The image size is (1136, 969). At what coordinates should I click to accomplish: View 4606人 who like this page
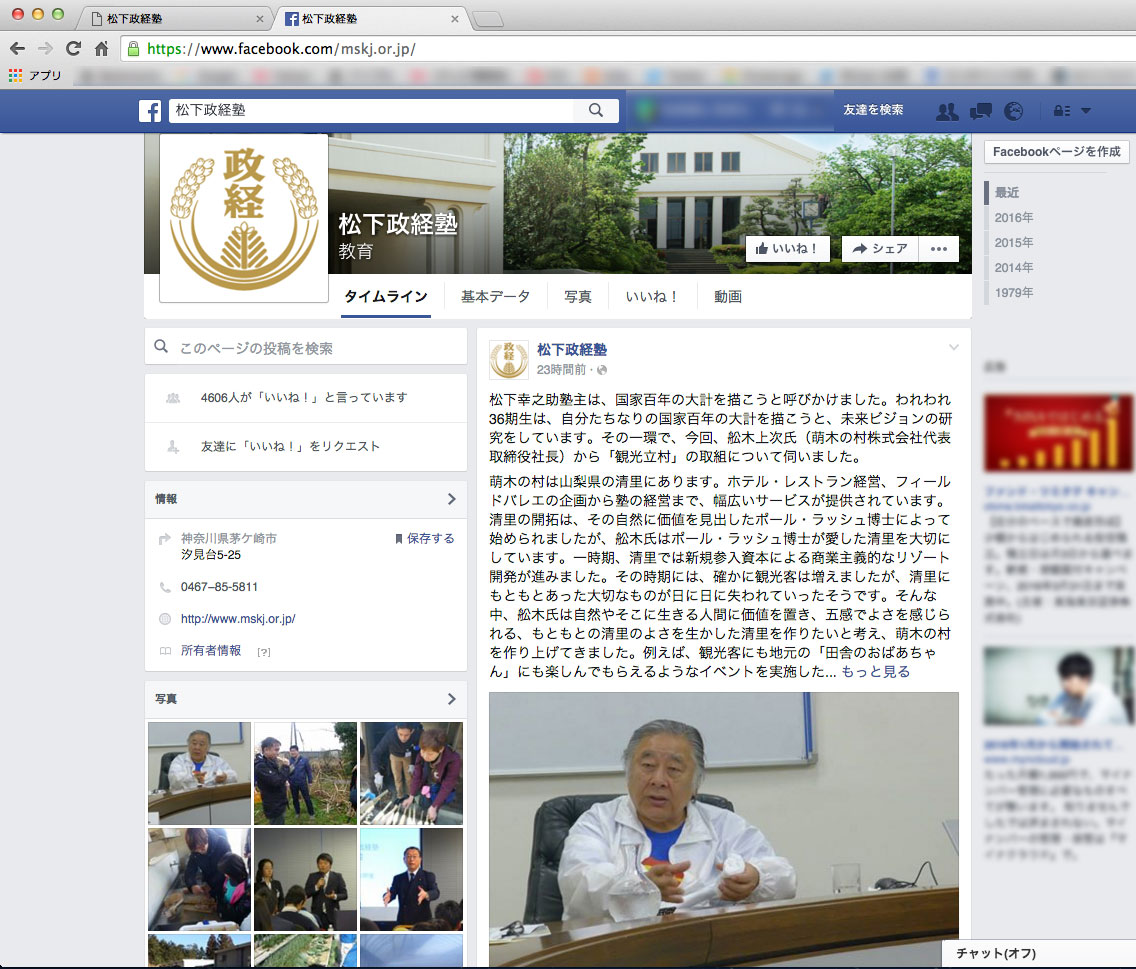304,397
